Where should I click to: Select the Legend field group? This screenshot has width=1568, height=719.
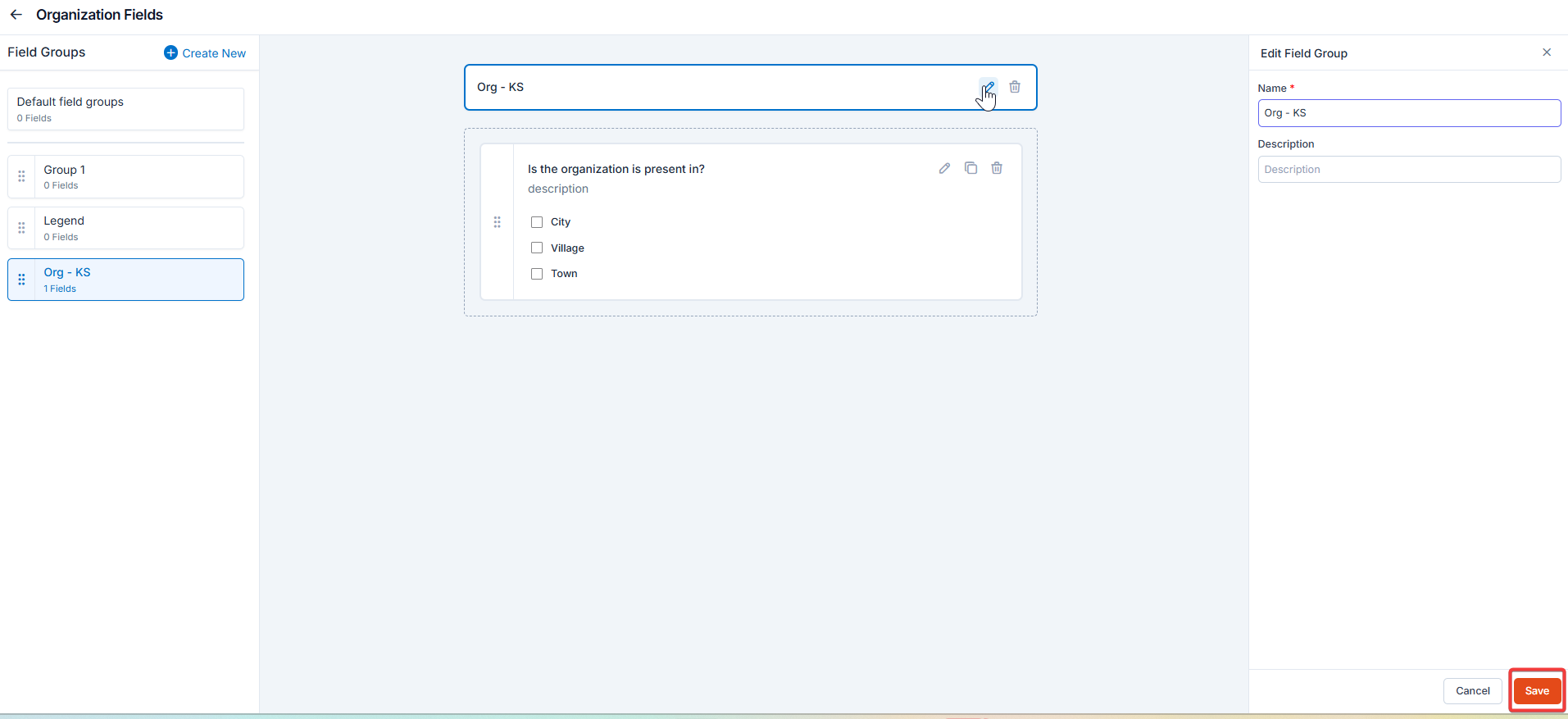coord(125,228)
